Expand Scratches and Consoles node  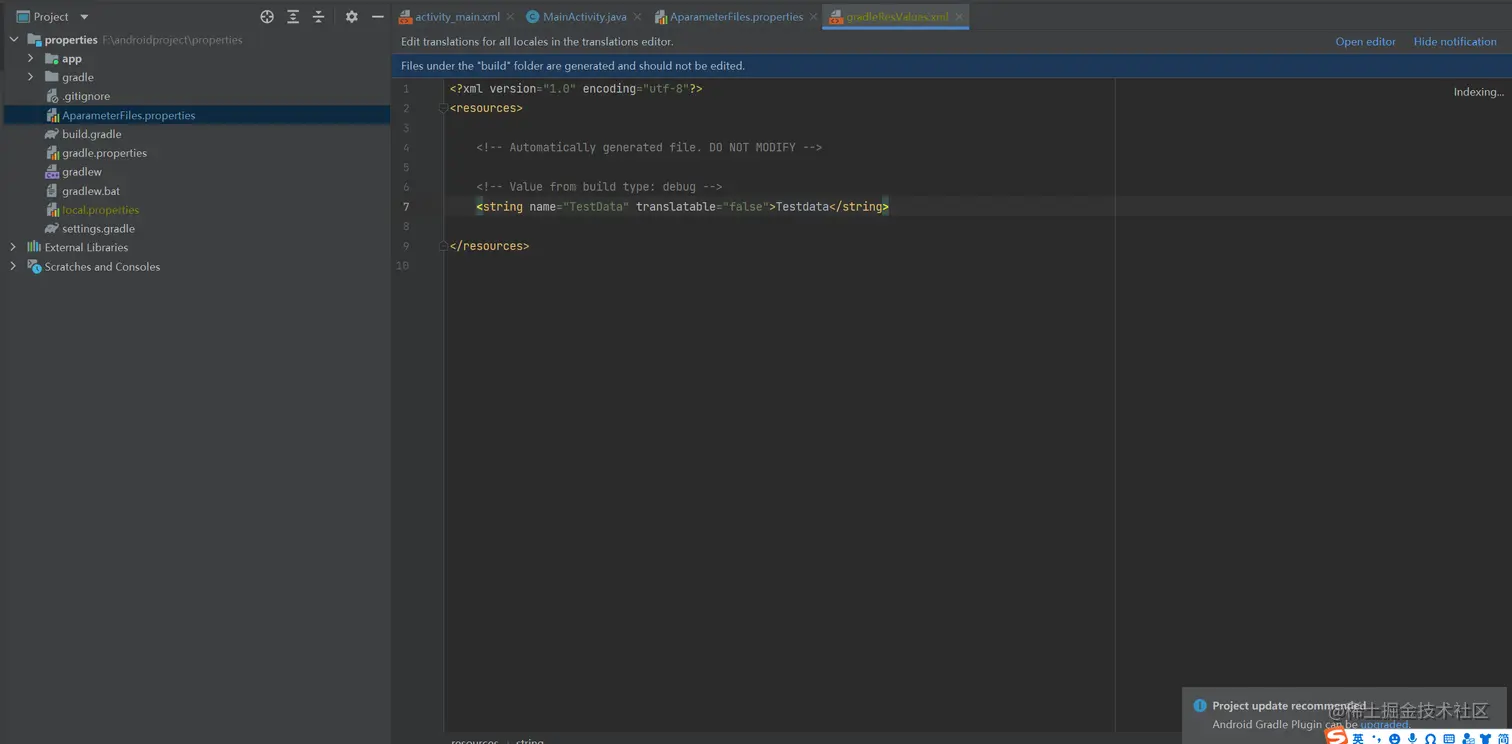tap(13, 267)
